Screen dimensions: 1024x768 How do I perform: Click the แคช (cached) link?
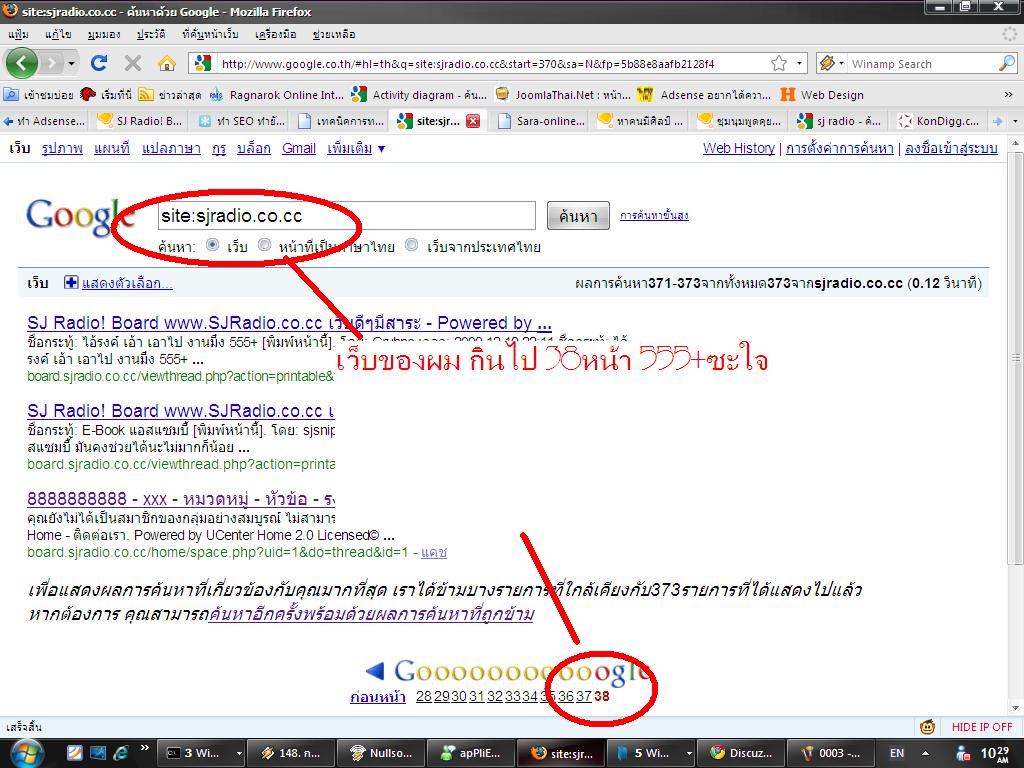click(x=434, y=552)
